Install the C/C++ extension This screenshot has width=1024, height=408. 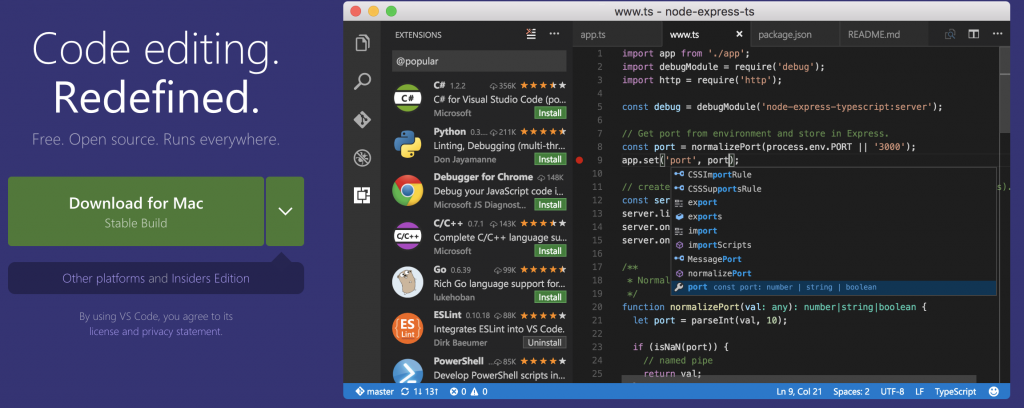pos(550,251)
